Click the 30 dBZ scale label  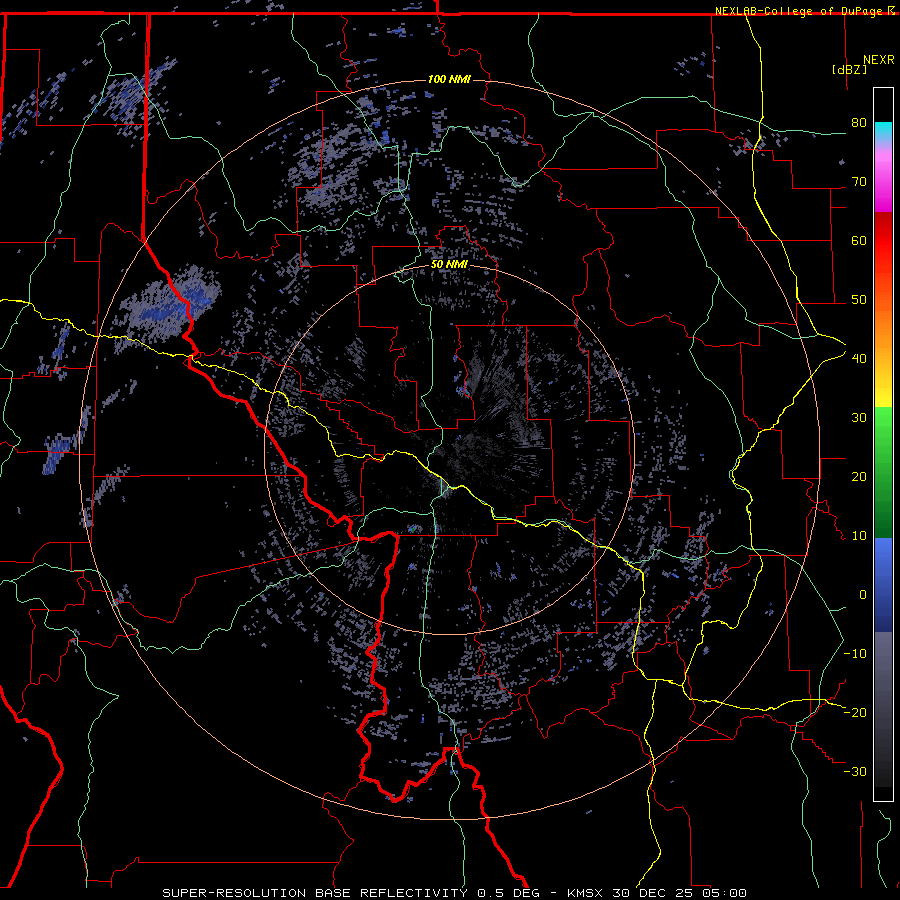[x=859, y=418]
